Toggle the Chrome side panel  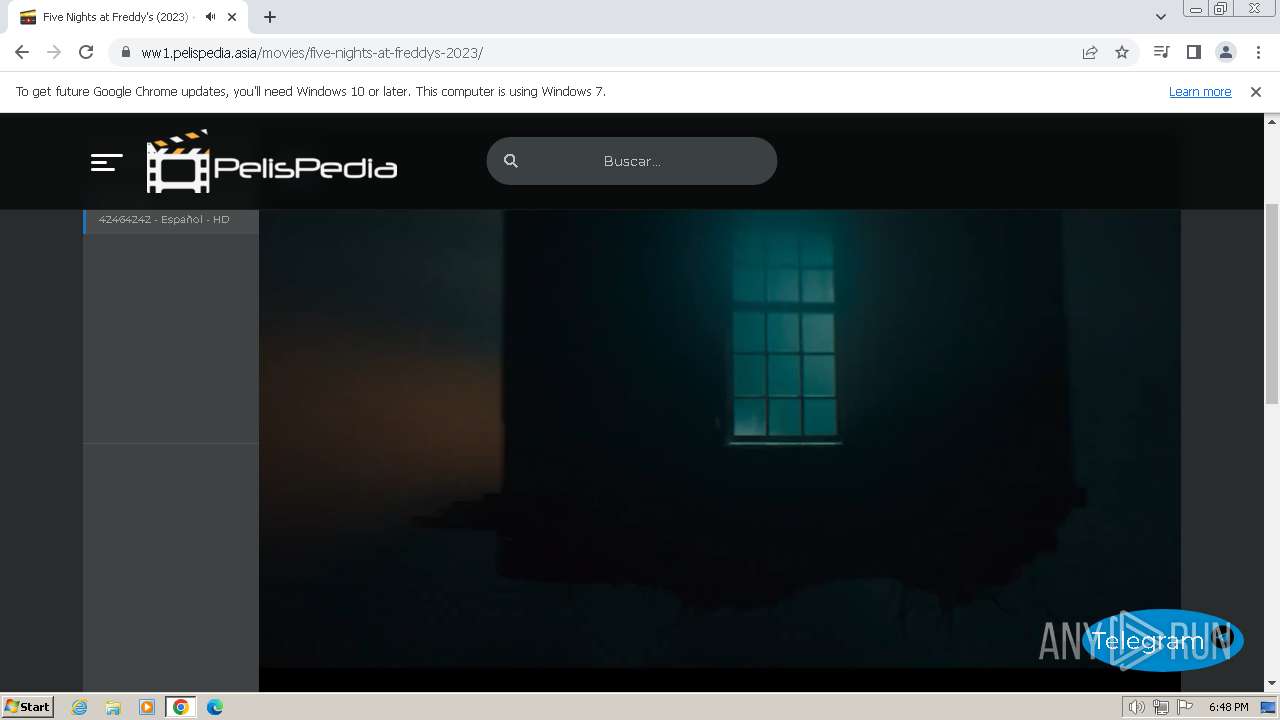(x=1193, y=53)
